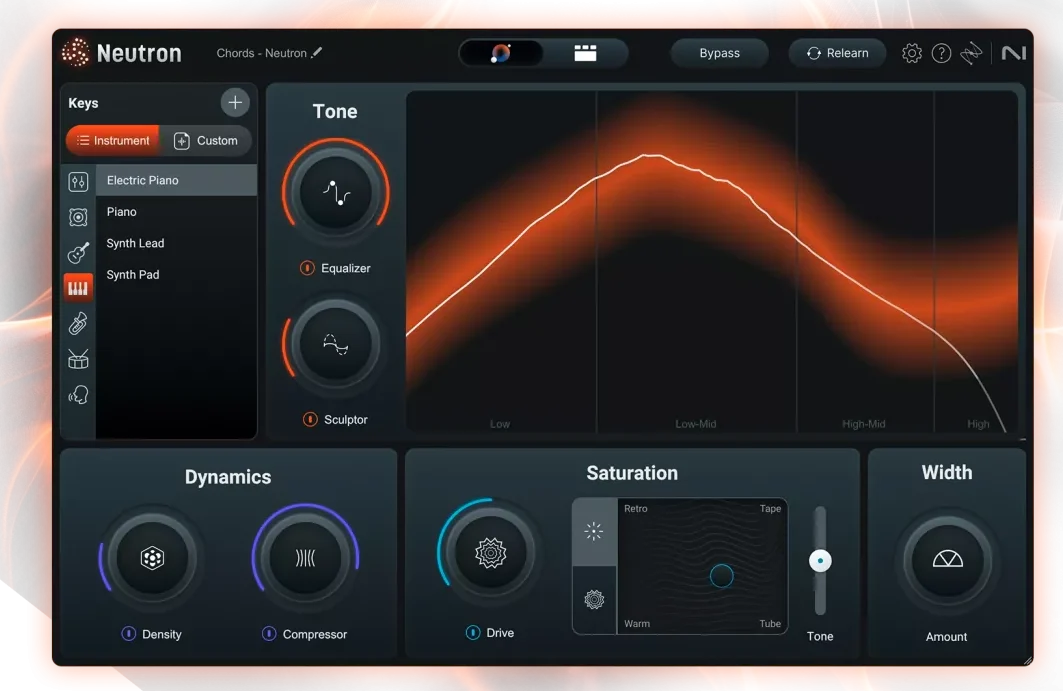Viewport: 1063px width, 691px height.
Task: Choose the guitar category icon
Action: 78,252
